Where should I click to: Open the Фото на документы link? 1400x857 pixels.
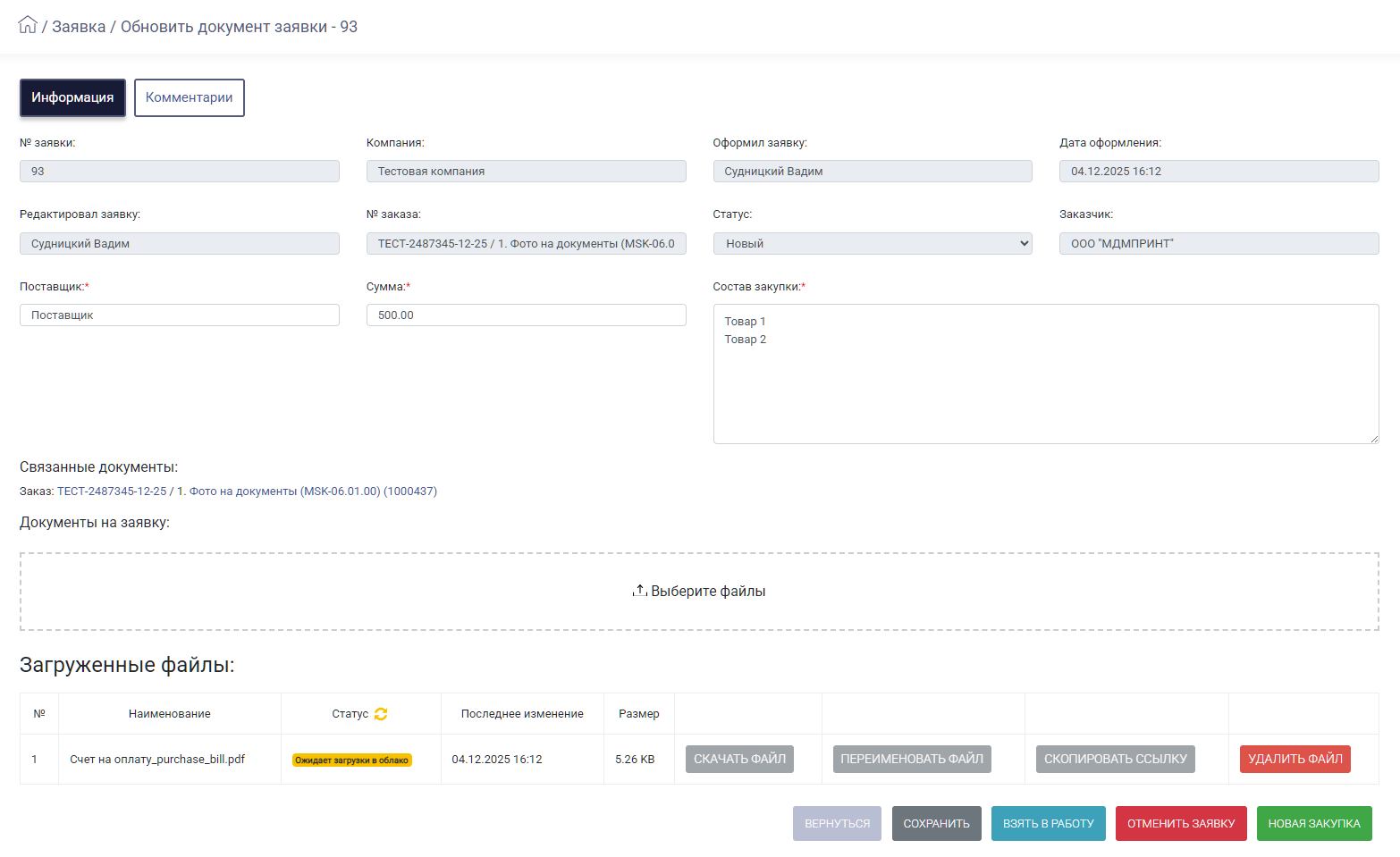tap(243, 492)
